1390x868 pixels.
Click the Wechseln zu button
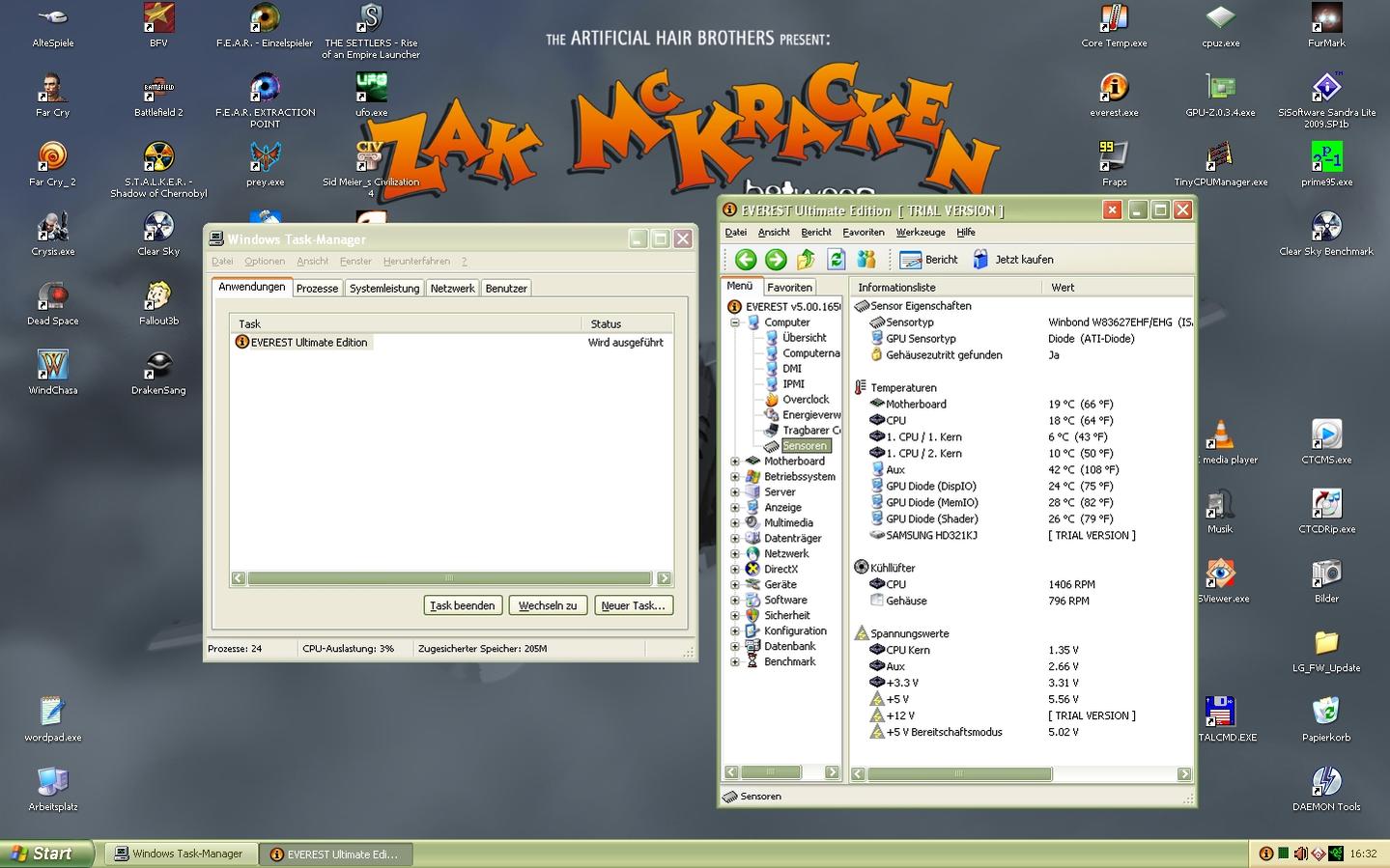[548, 605]
